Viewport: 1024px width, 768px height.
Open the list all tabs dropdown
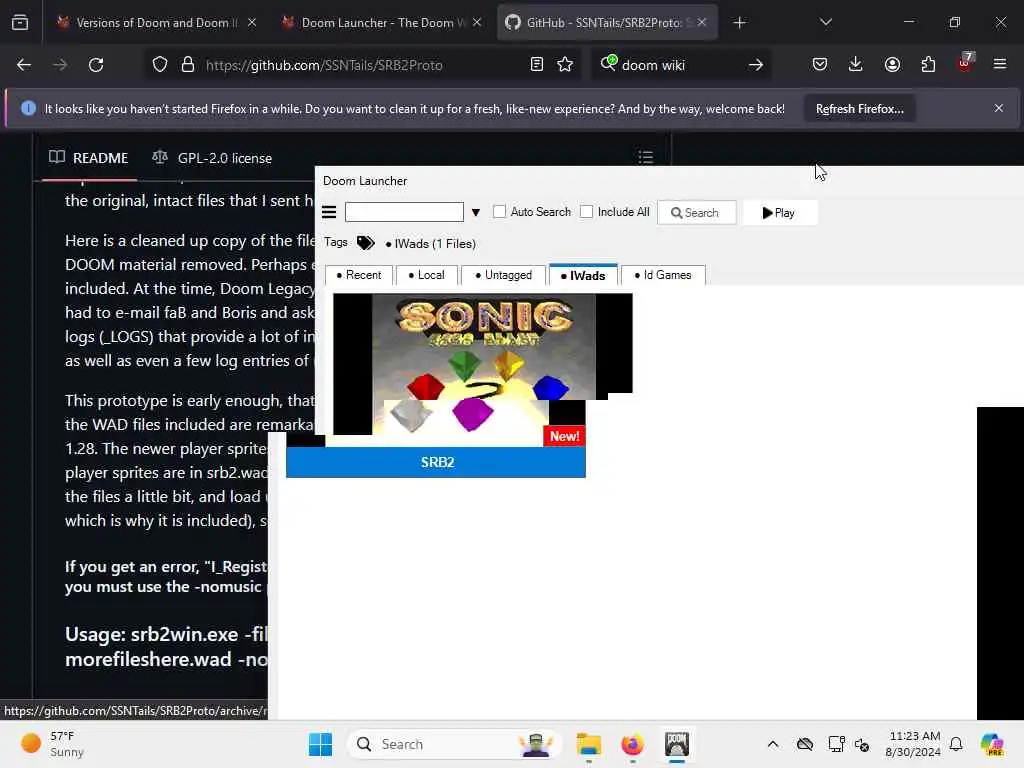click(x=825, y=23)
